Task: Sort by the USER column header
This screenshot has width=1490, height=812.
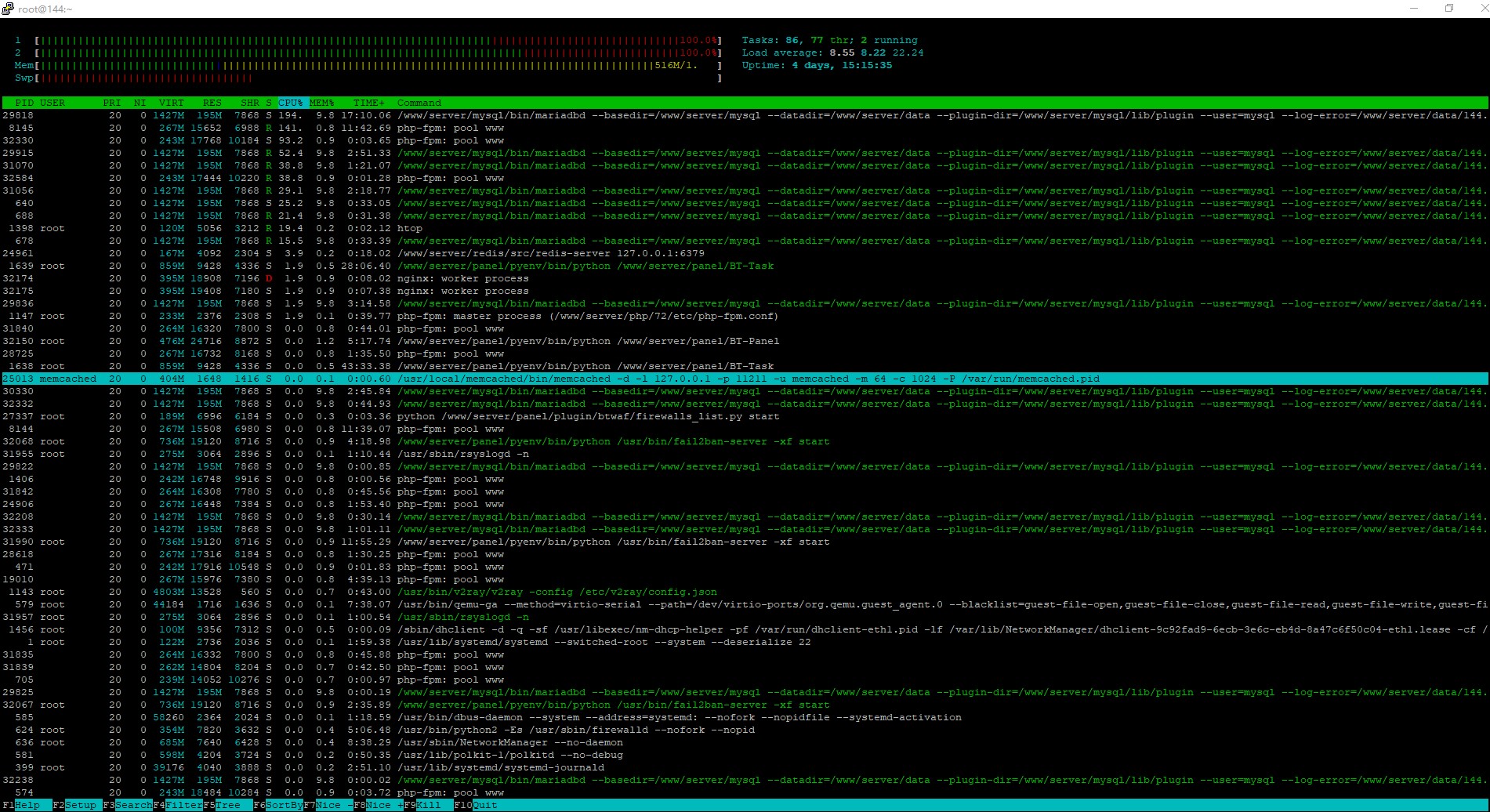Action: 53,103
